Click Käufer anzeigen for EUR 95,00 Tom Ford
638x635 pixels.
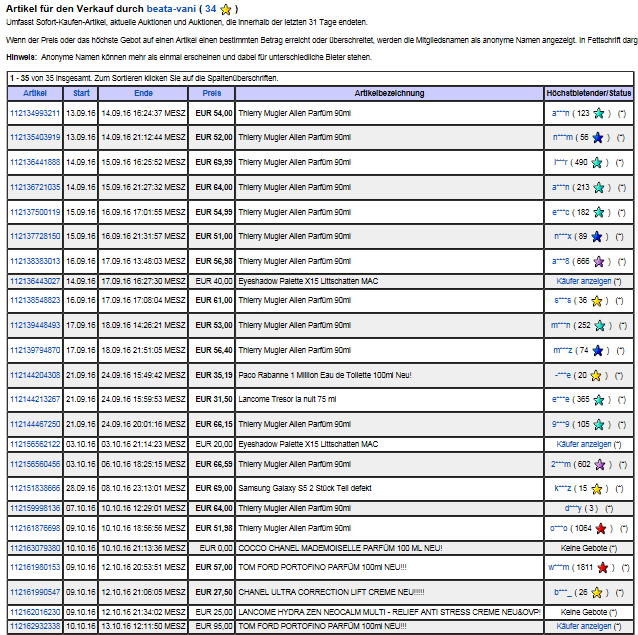click(584, 626)
